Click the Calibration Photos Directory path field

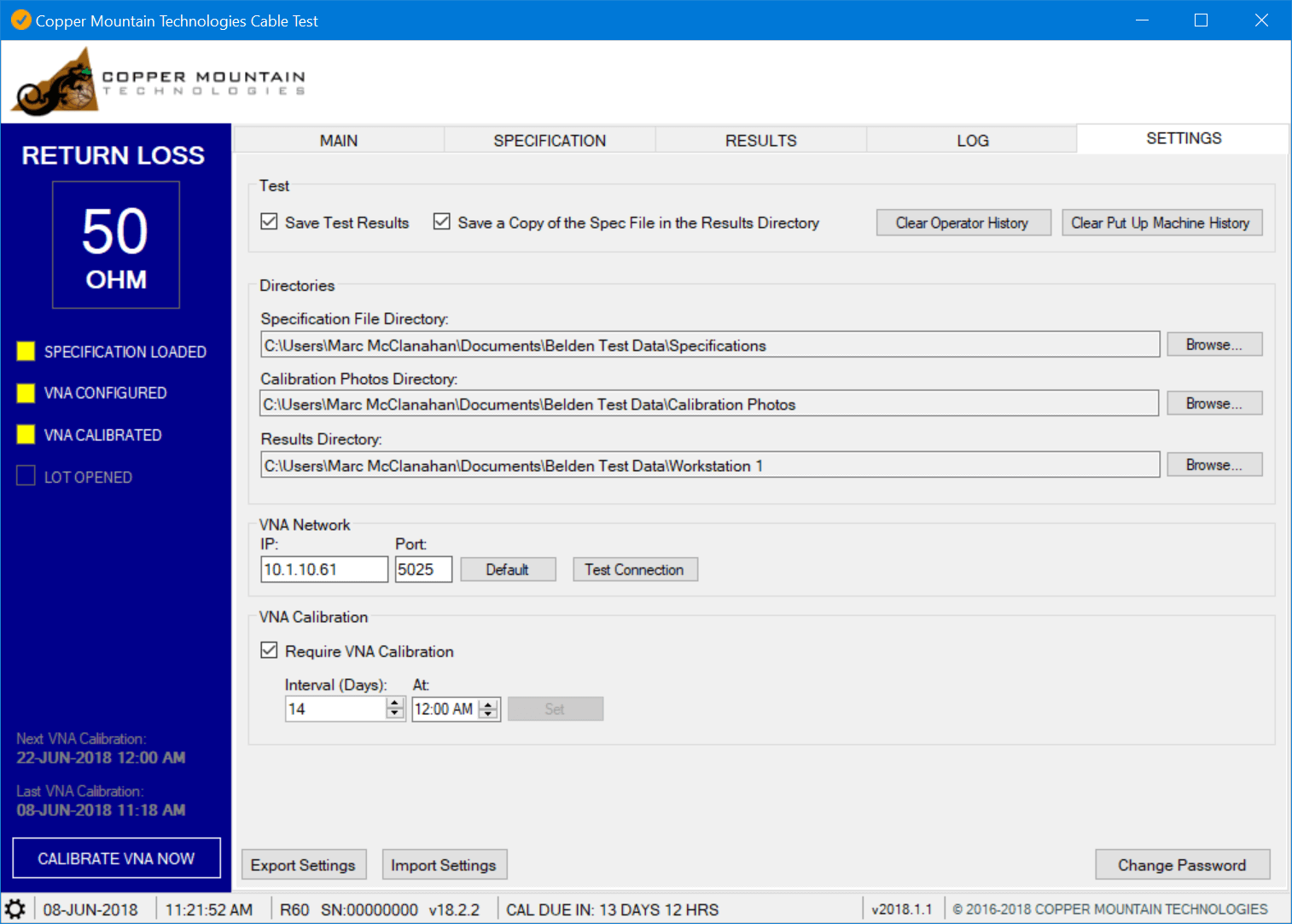709,404
